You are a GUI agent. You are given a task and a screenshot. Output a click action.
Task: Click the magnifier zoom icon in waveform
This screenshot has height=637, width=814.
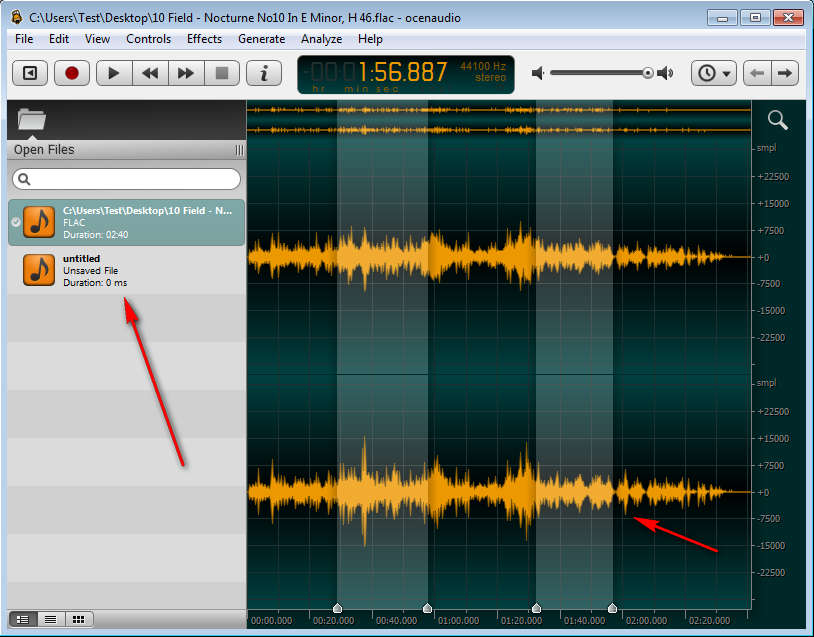777,121
